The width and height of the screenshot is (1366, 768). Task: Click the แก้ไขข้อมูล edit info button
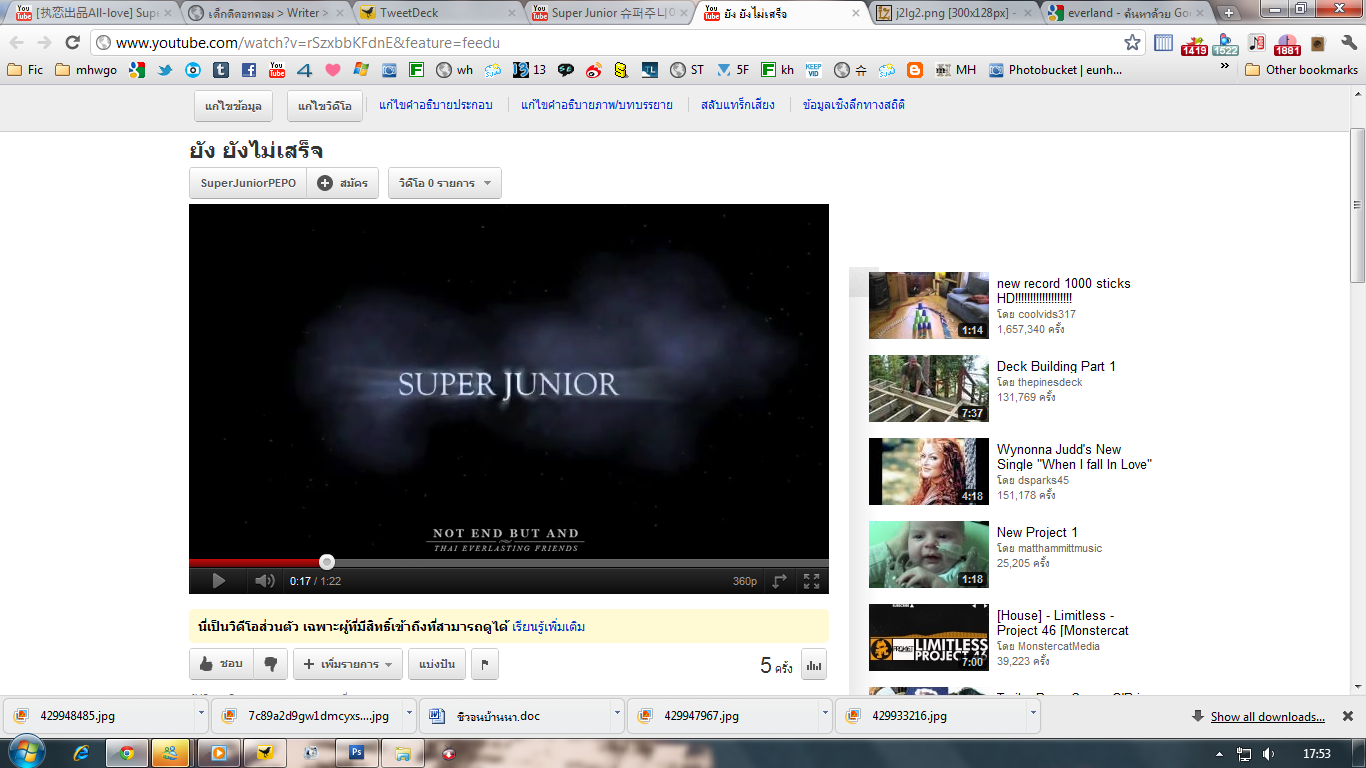coord(233,105)
